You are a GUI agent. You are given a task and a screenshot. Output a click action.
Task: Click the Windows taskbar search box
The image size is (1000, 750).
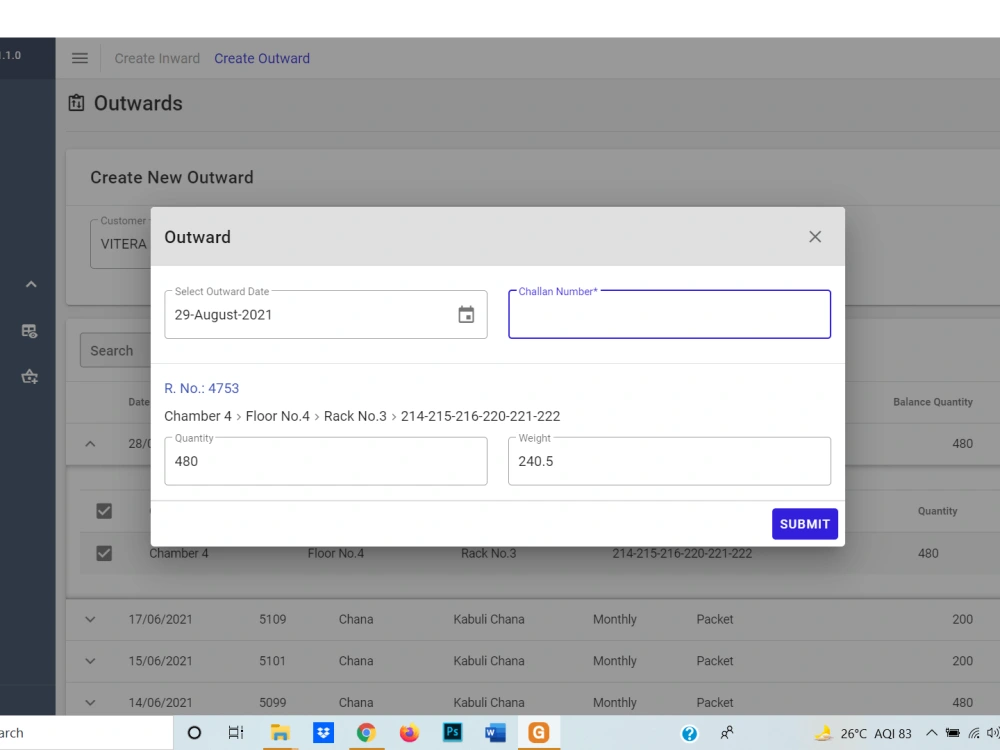[86, 733]
